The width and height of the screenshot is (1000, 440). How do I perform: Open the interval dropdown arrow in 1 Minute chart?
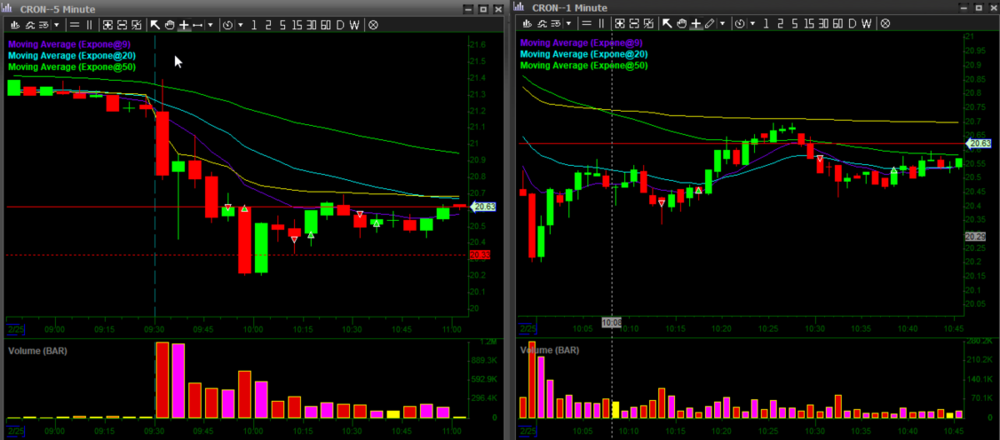point(753,23)
